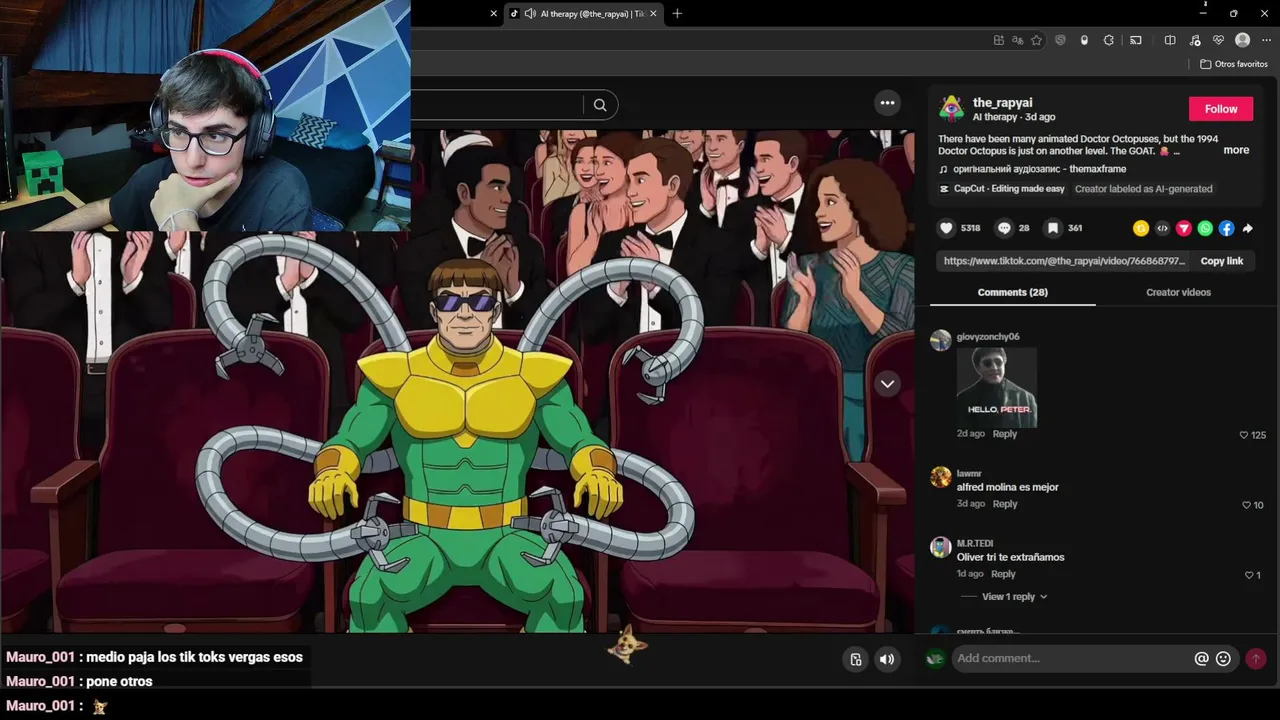Reply to glovyzonchy06's comment
Image resolution: width=1280 pixels, height=720 pixels.
point(1005,434)
